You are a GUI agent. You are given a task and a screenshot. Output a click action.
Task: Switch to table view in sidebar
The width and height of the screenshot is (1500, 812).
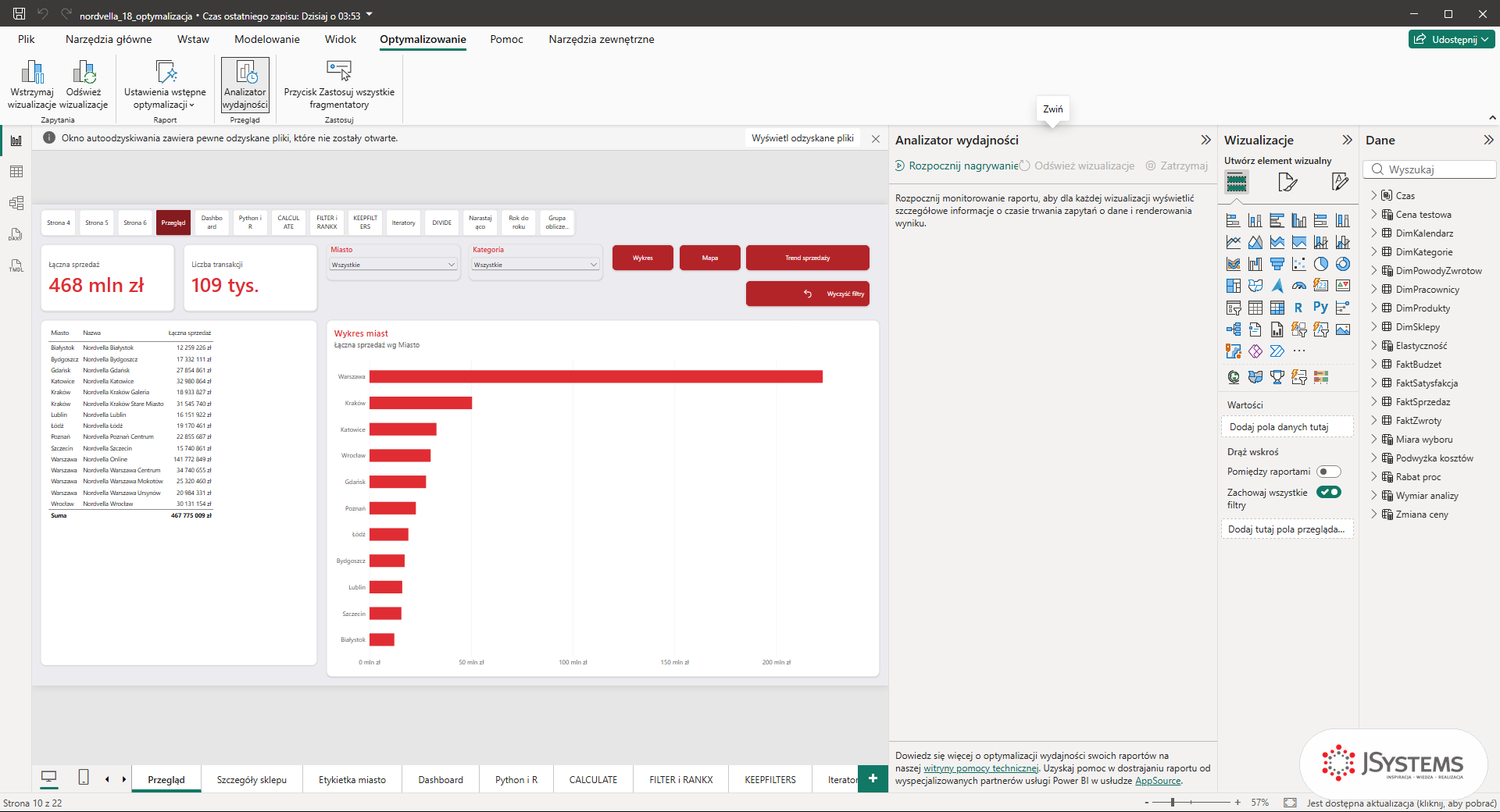click(x=16, y=172)
